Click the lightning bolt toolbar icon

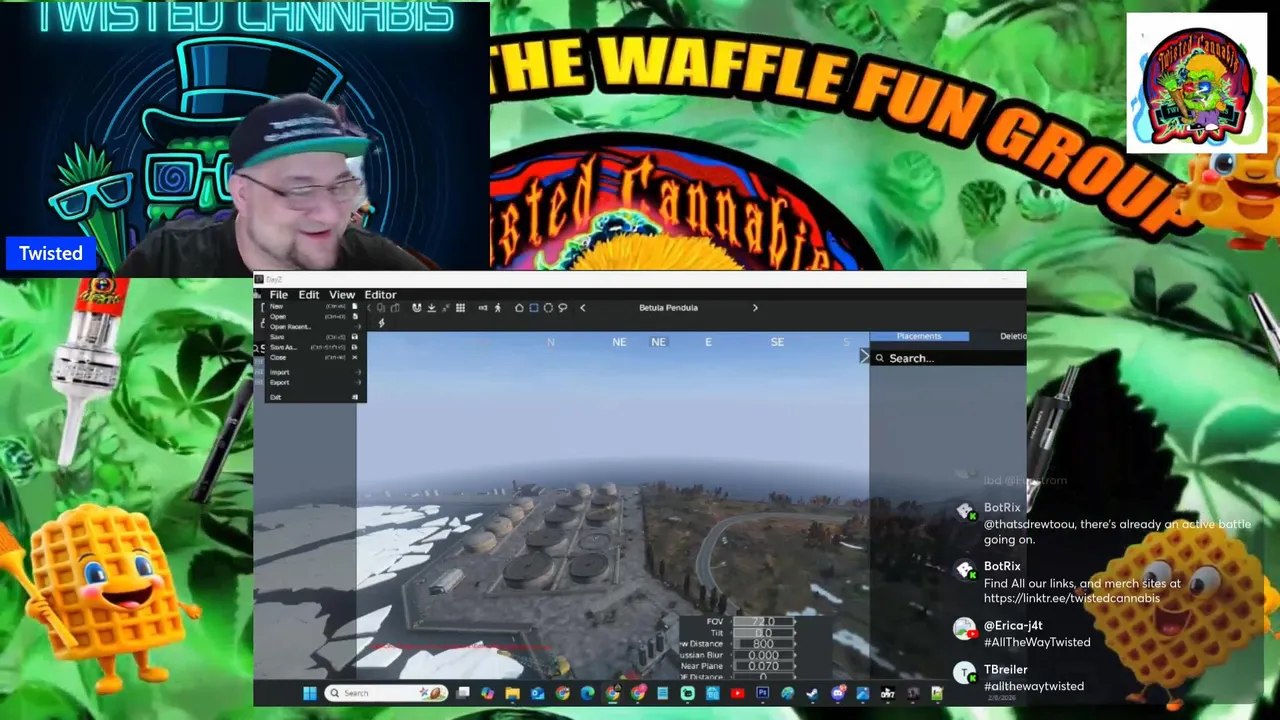[x=382, y=323]
